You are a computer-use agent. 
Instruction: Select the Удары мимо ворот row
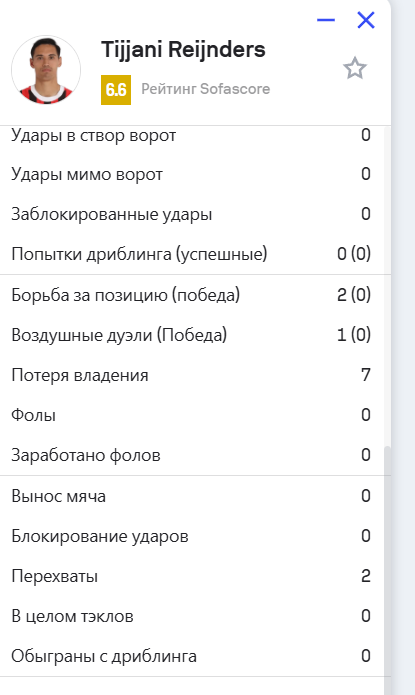click(x=191, y=174)
